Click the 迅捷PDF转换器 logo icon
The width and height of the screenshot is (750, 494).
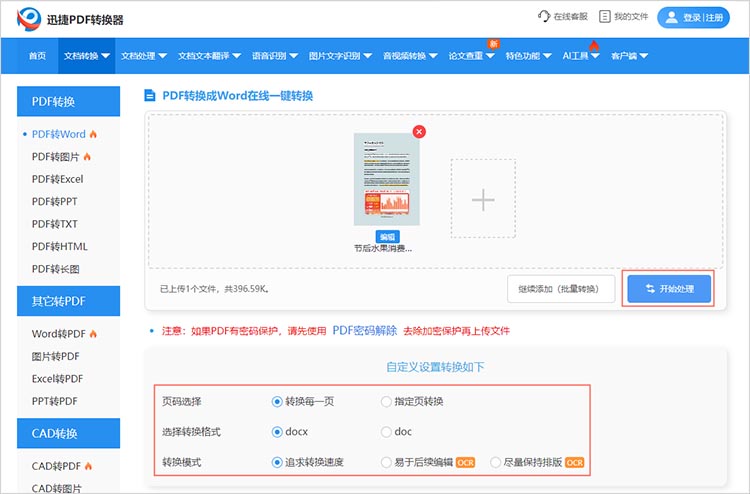[x=29, y=19]
